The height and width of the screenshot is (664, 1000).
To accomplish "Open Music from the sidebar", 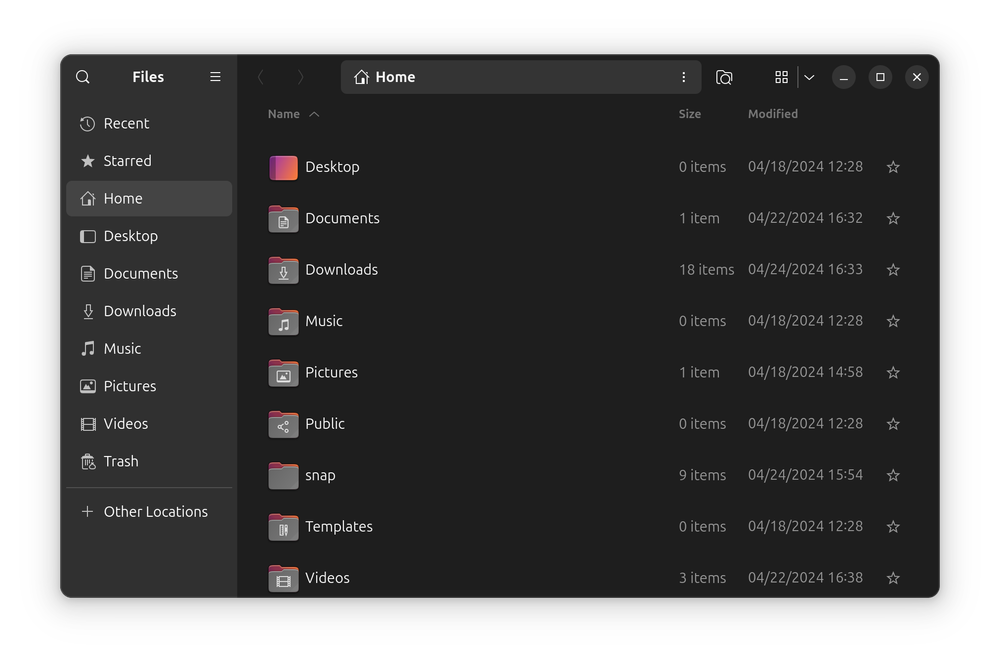I will coord(122,348).
